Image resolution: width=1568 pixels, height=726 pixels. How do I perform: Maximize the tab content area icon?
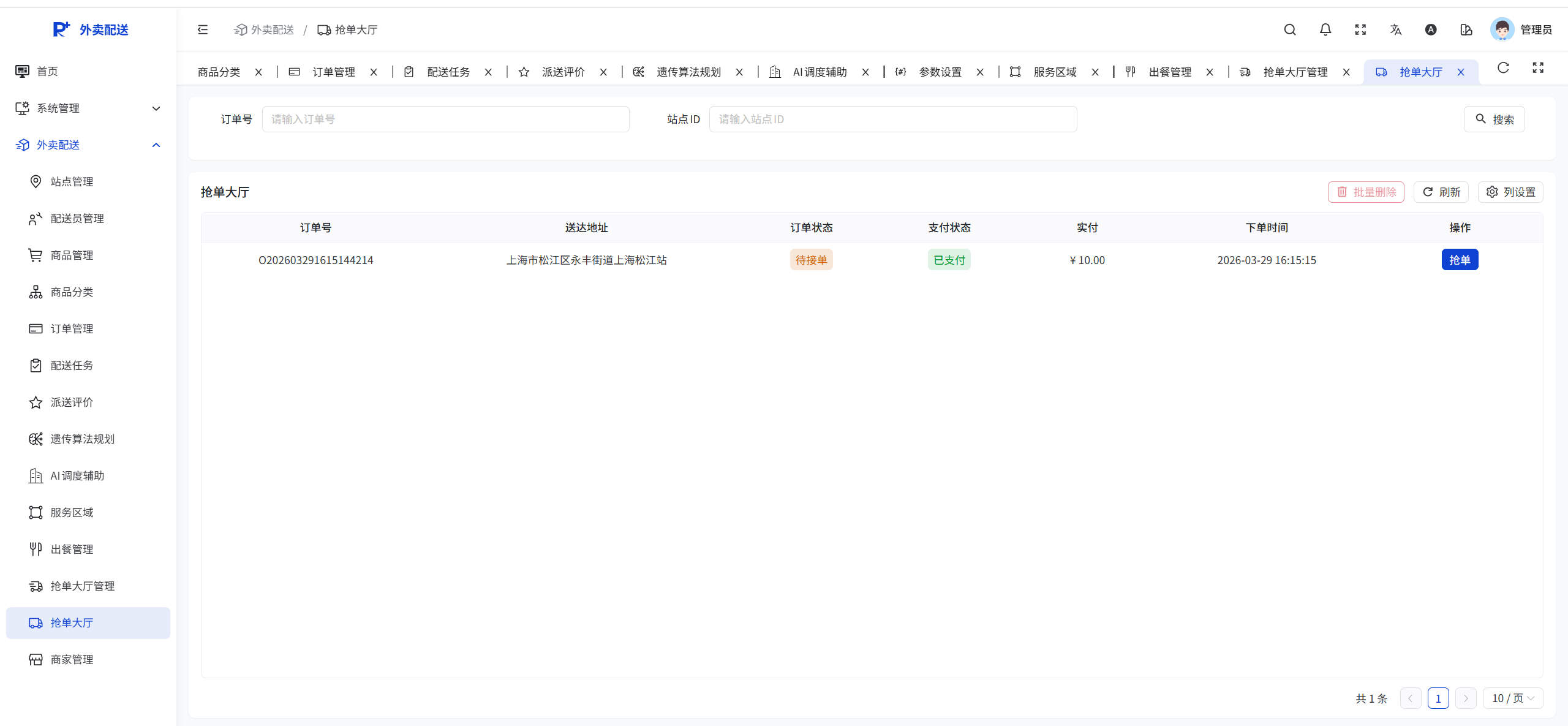coord(1538,67)
